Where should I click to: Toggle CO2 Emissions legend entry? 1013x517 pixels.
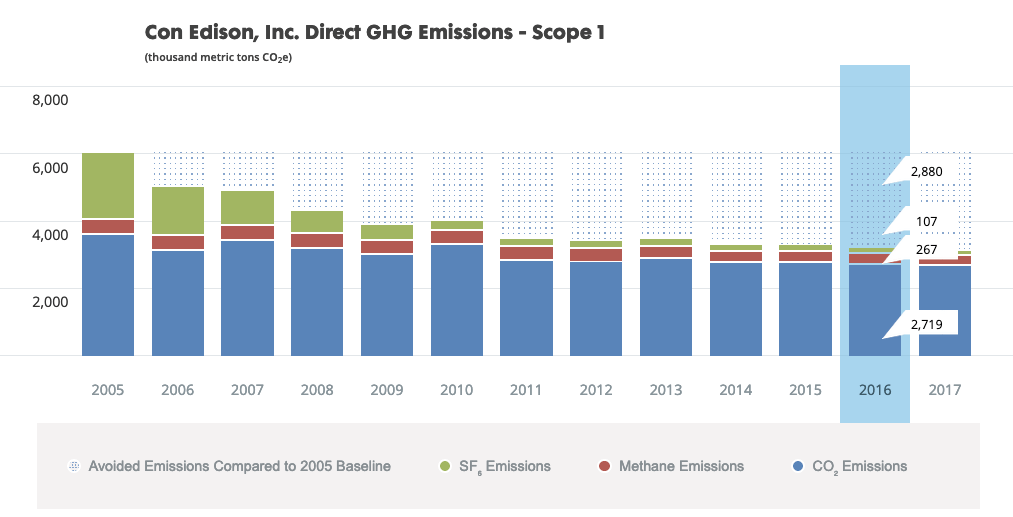850,466
